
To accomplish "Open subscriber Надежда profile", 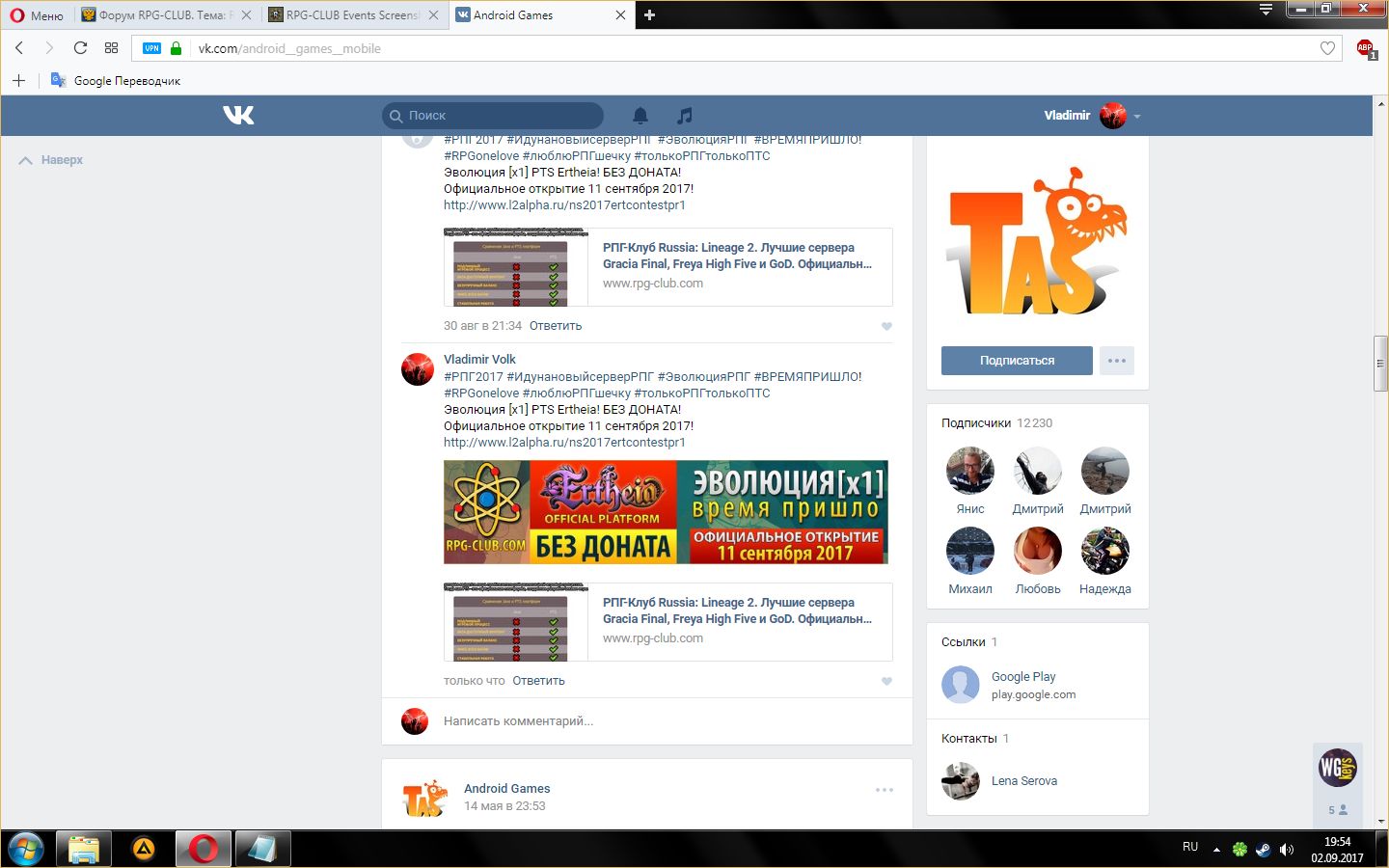I will pyautogui.click(x=1105, y=551).
